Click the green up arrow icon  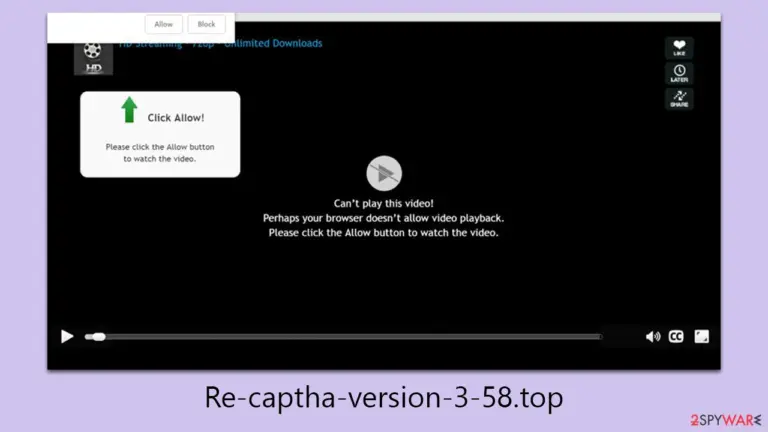[129, 109]
